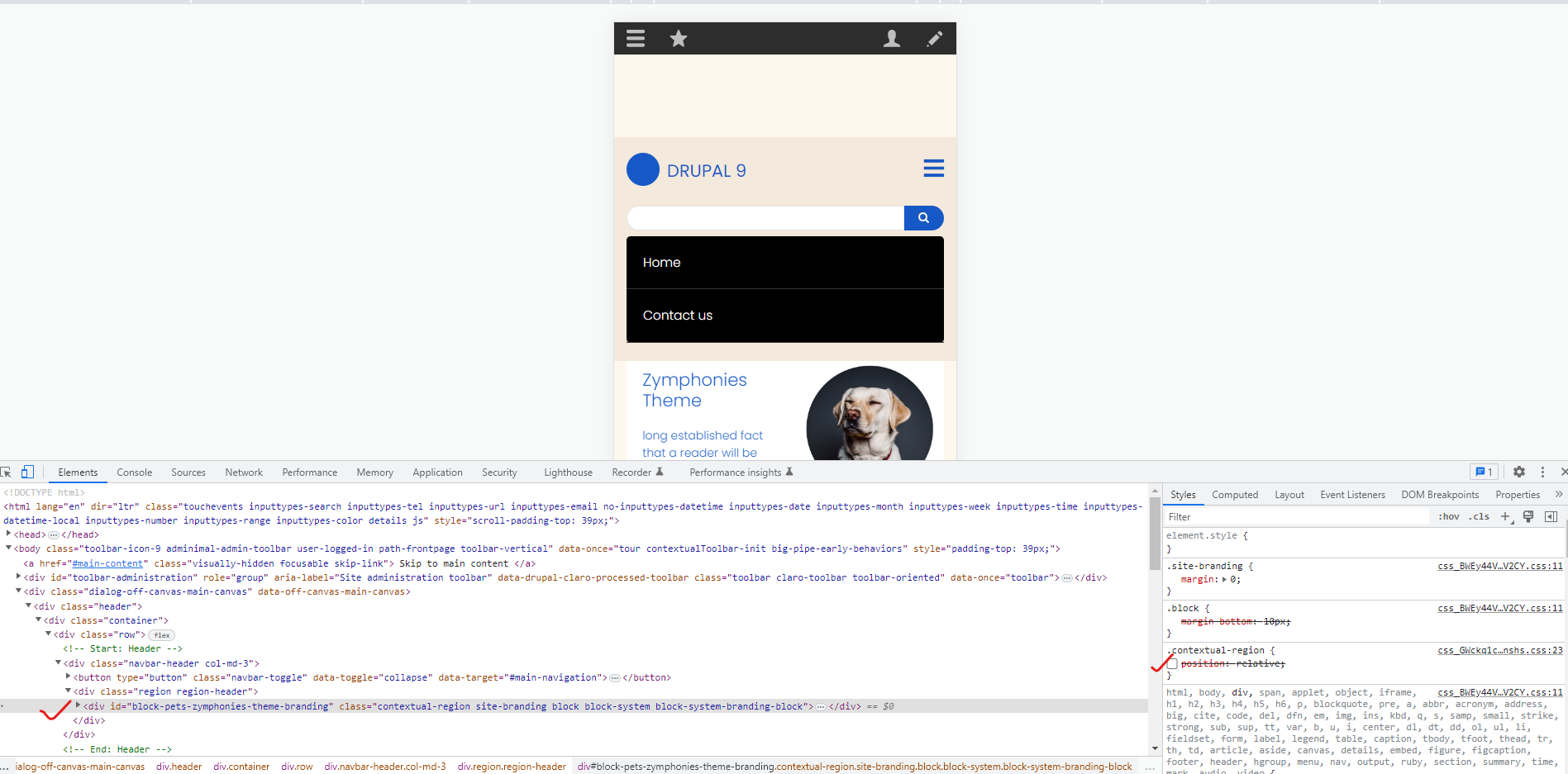The width and height of the screenshot is (1568, 774).
Task: Click the Home navigation link
Action: (x=661, y=262)
